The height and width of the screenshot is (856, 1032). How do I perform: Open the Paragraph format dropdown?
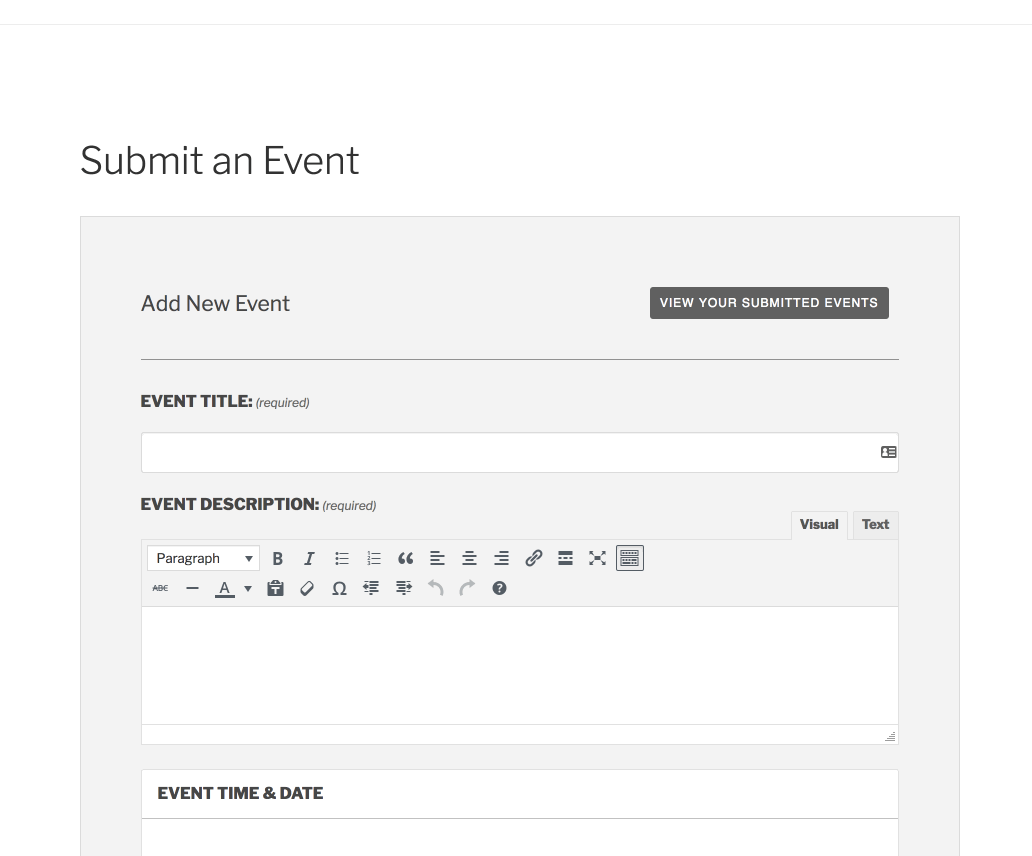[x=204, y=558]
